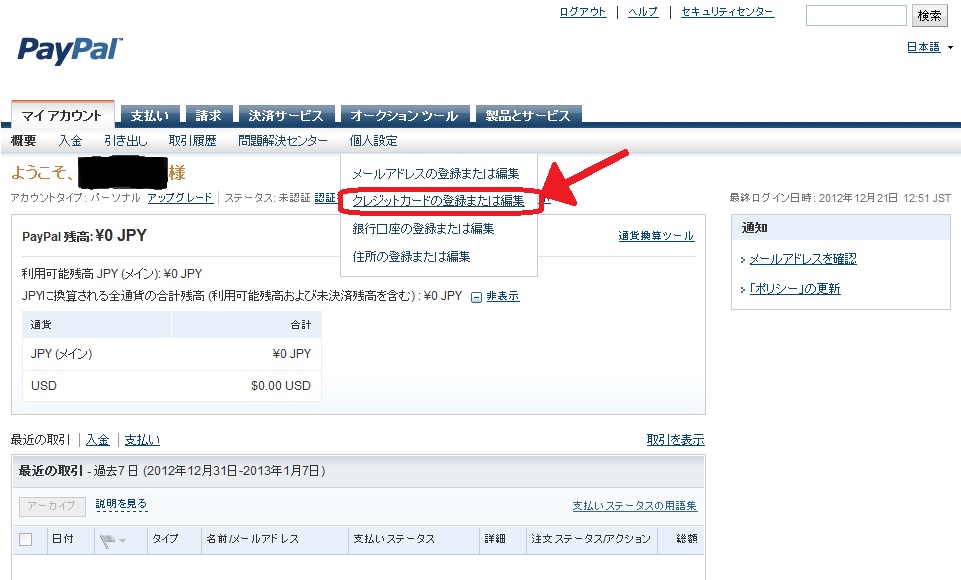Screen dimensions: 961x580
Task: Click the 認証 status link
Action: coord(325,197)
